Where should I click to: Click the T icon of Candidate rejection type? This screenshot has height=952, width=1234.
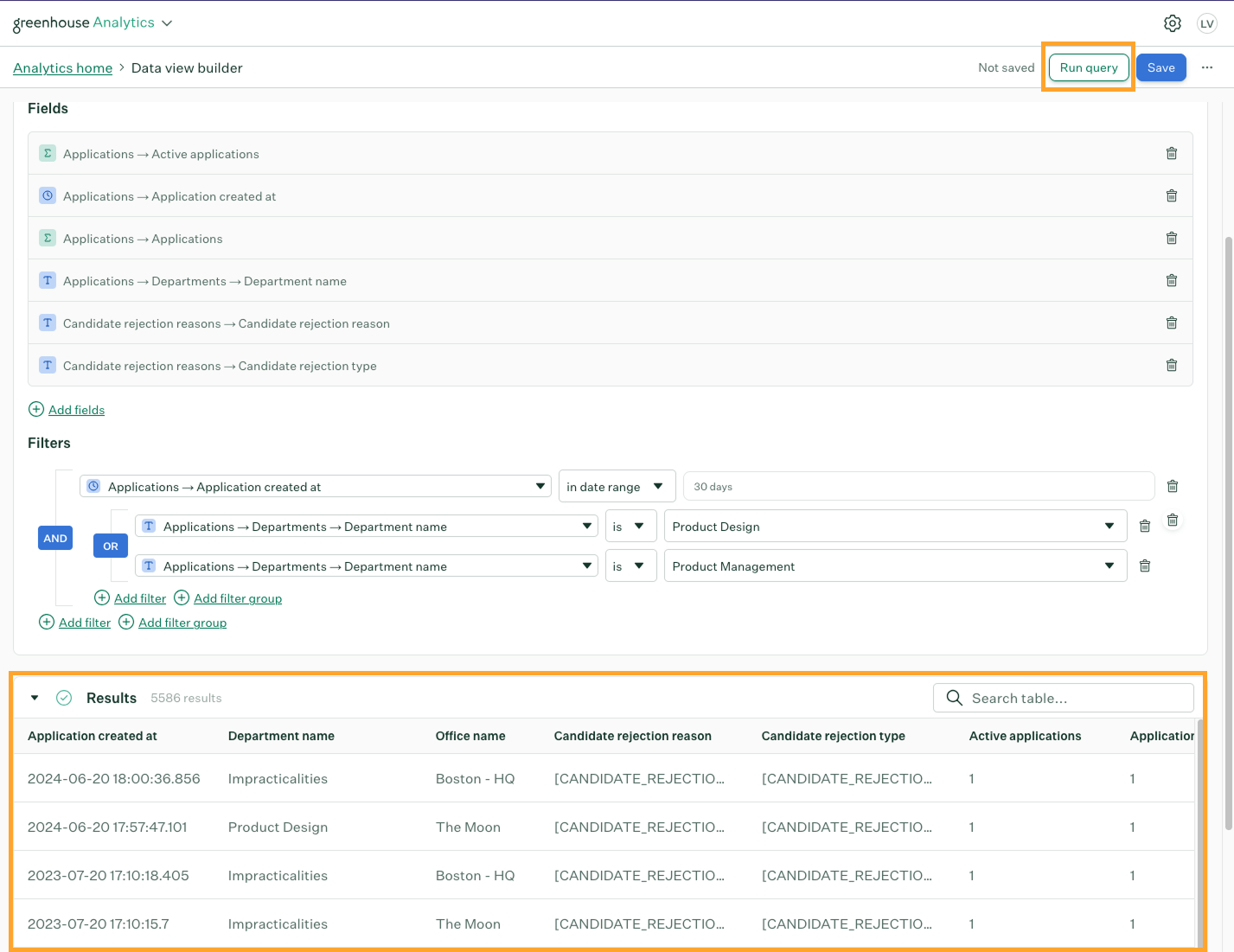point(48,365)
